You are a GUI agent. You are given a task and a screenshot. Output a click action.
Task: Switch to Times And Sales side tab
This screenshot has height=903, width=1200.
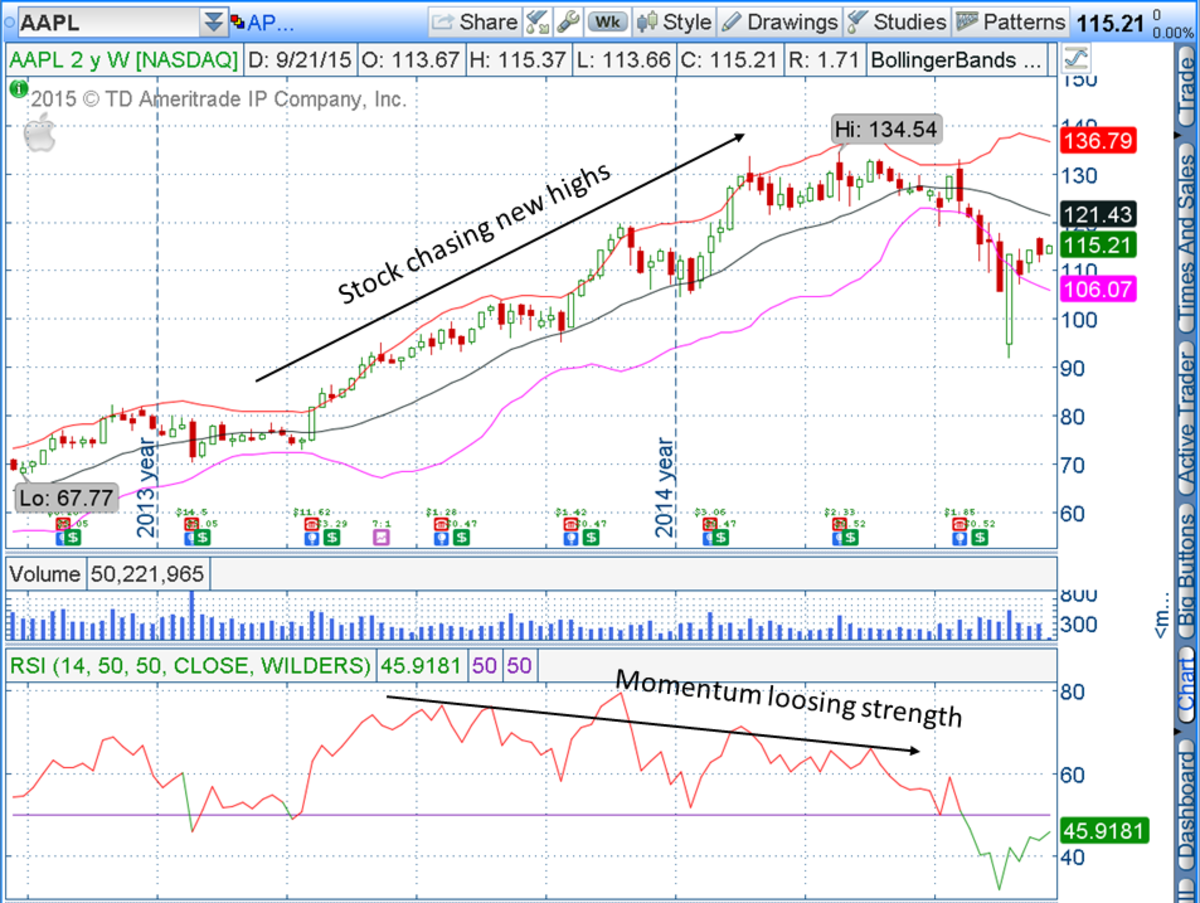click(1186, 238)
